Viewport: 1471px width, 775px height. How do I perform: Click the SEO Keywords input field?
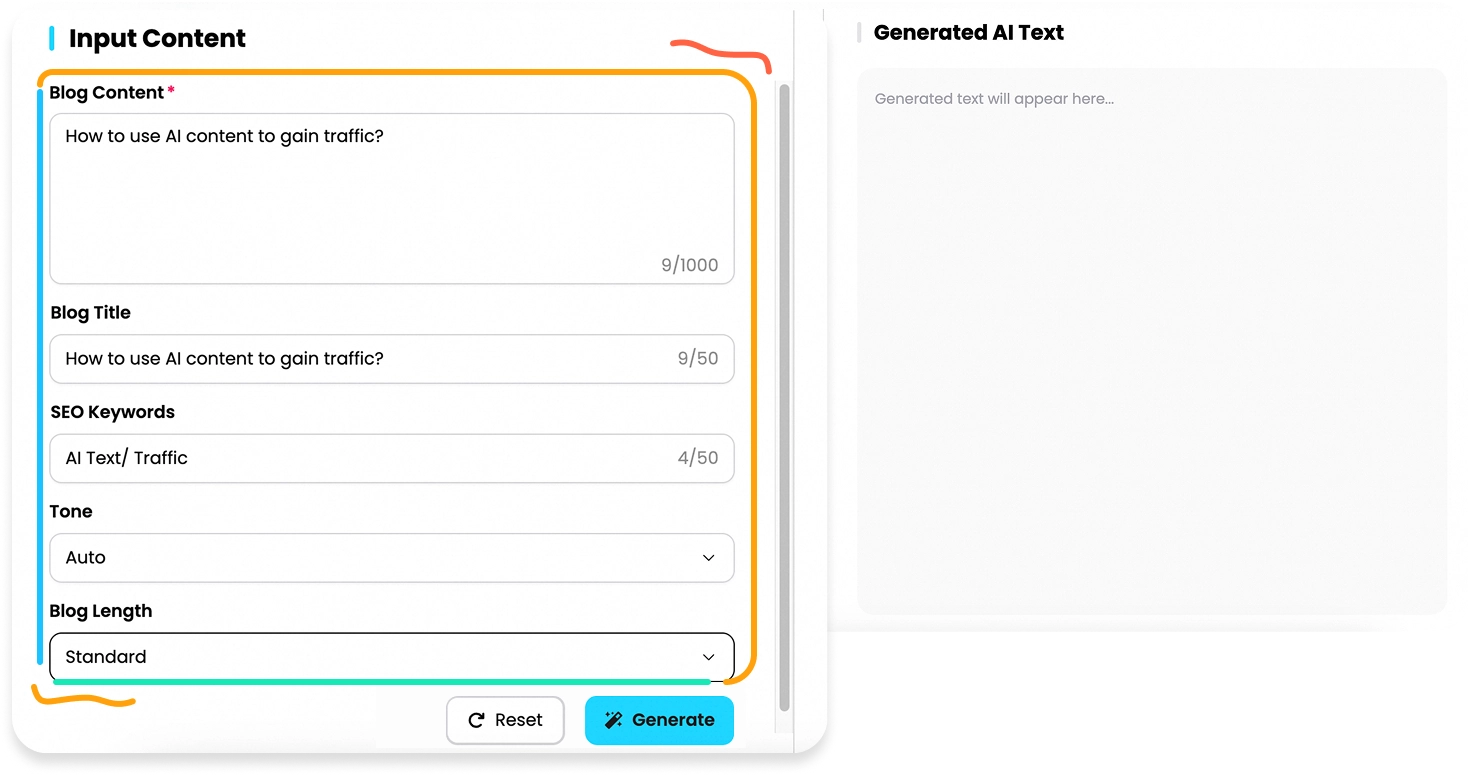click(360, 458)
